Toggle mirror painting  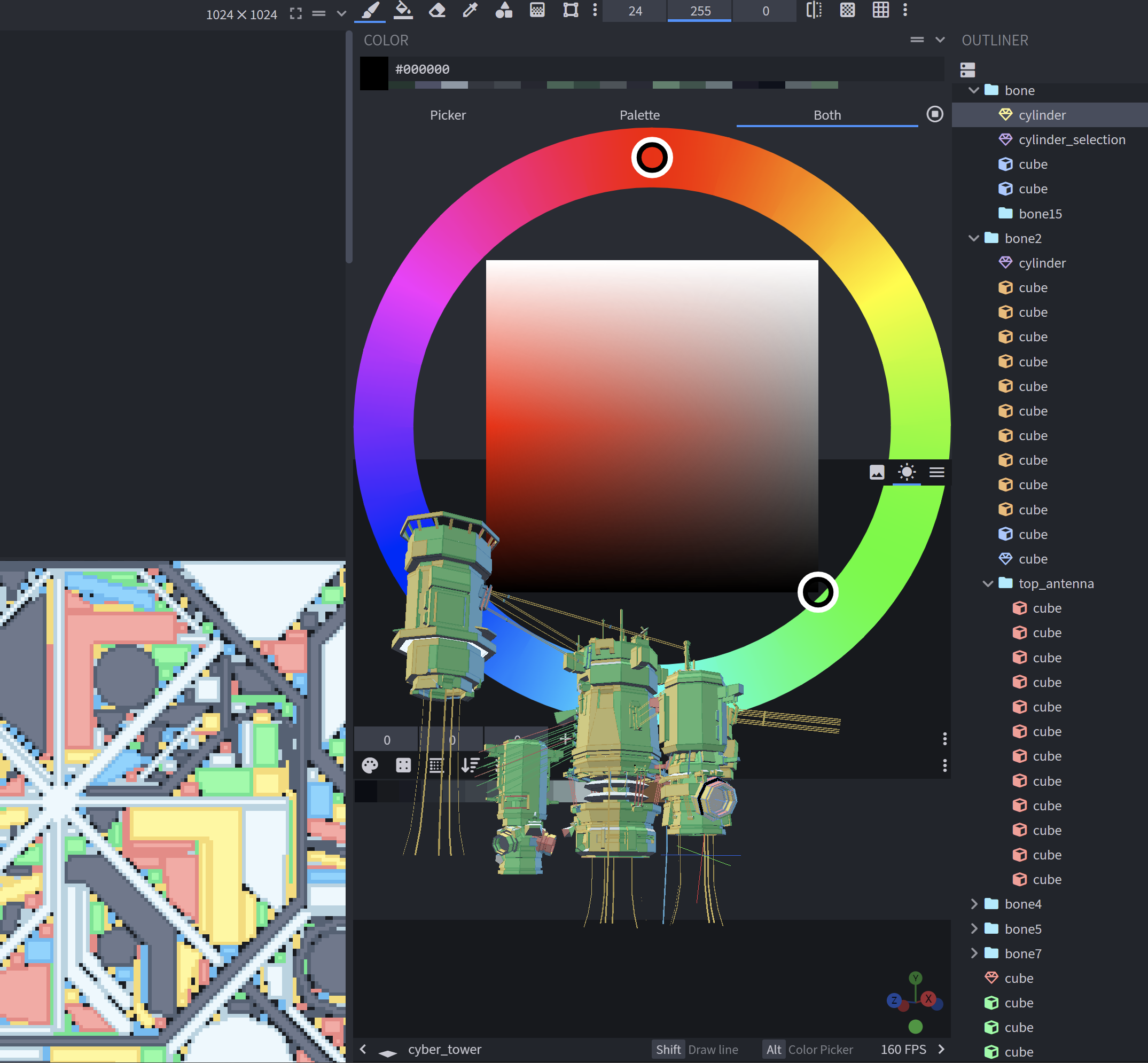(x=814, y=10)
